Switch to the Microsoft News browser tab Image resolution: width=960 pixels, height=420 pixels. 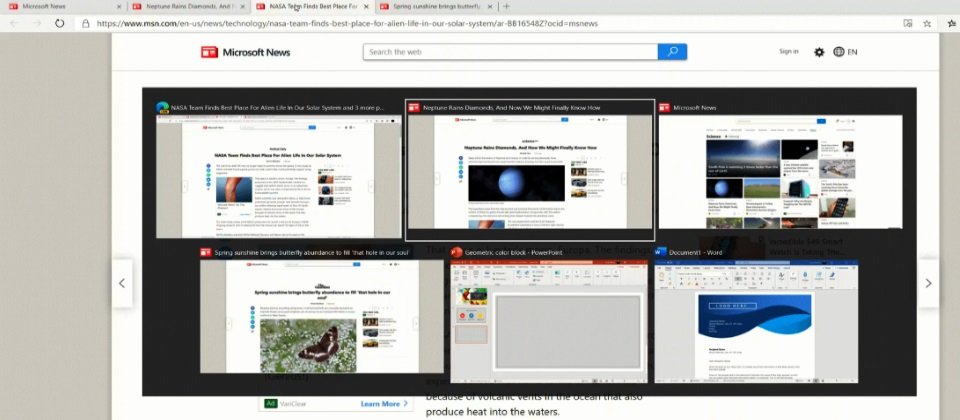(x=64, y=6)
